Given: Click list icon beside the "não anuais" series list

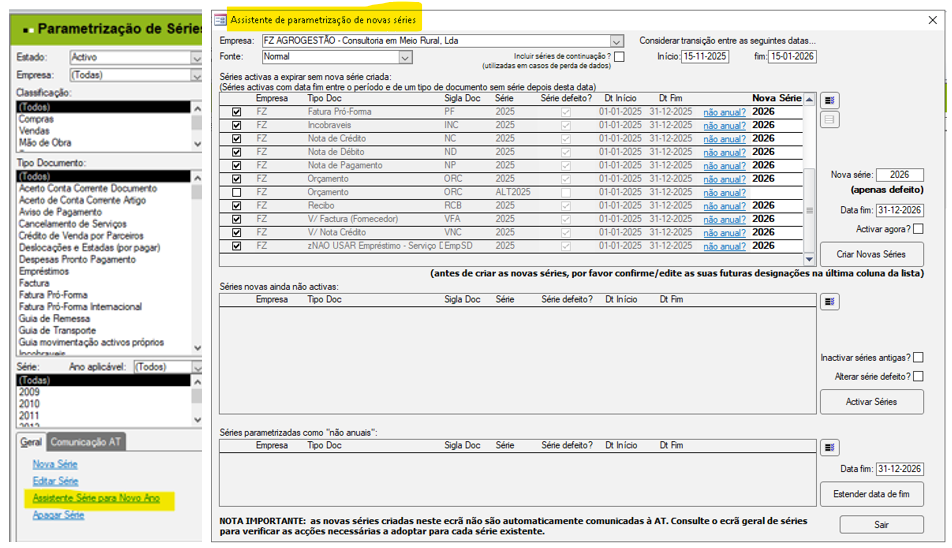Looking at the screenshot, I should [x=830, y=447].
